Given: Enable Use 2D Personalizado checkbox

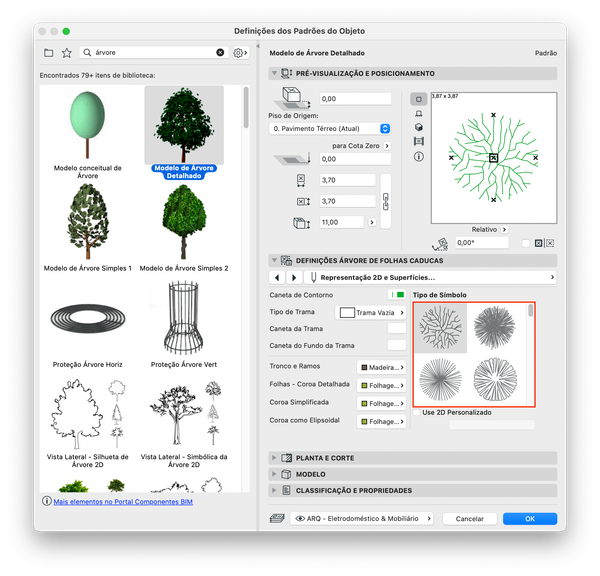Looking at the screenshot, I should (x=417, y=413).
